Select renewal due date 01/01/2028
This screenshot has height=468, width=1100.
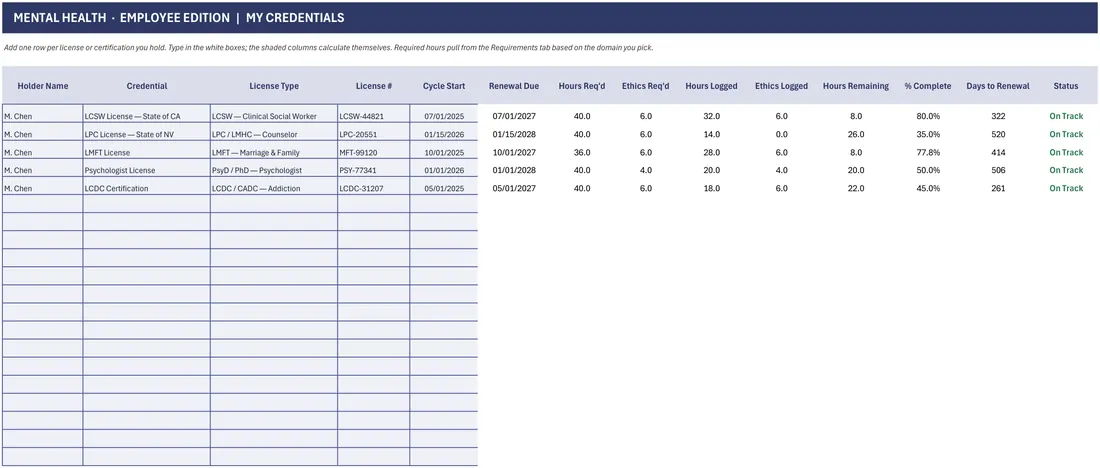click(x=514, y=170)
